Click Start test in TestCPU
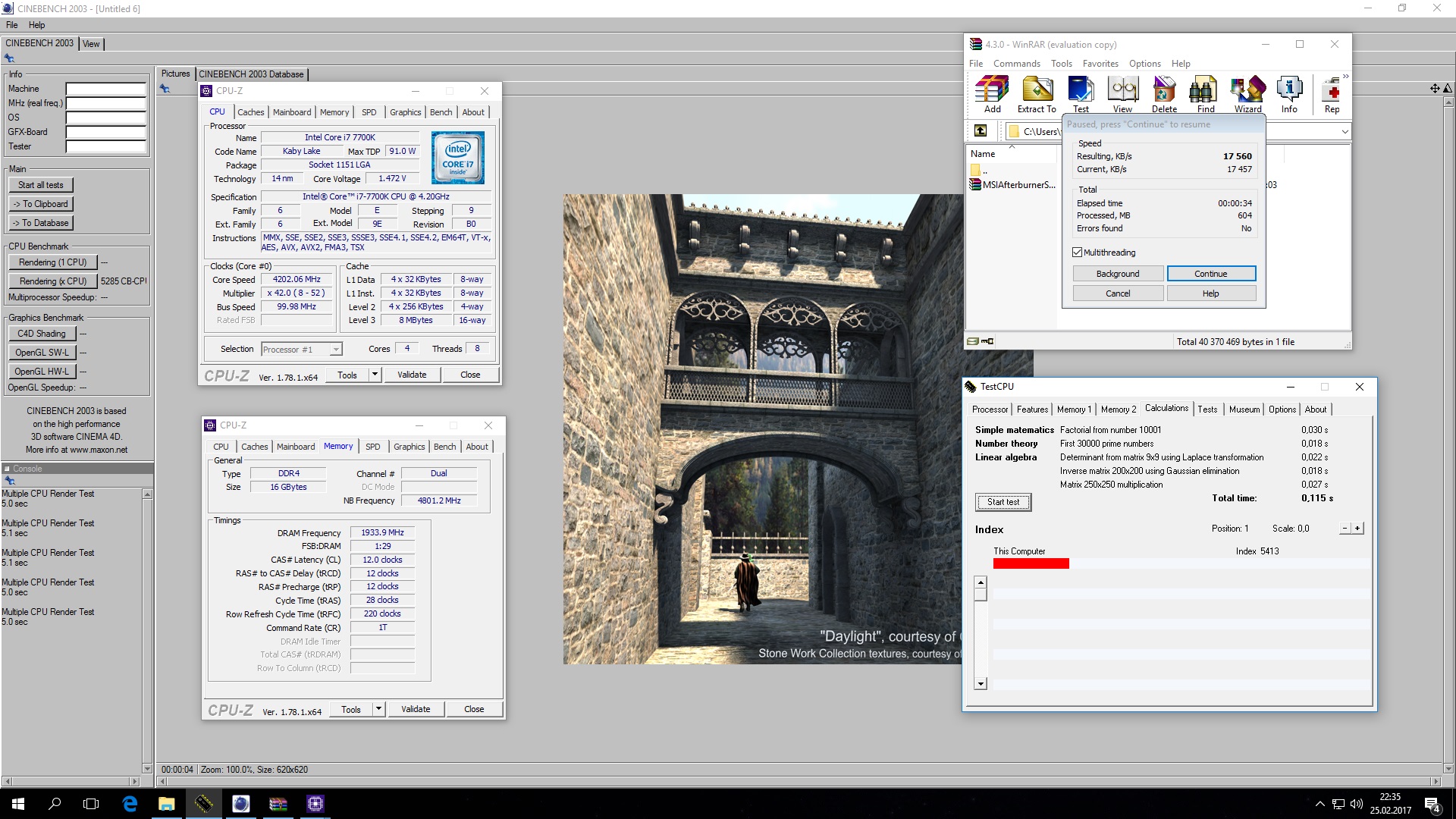1456x819 pixels. [x=1003, y=502]
